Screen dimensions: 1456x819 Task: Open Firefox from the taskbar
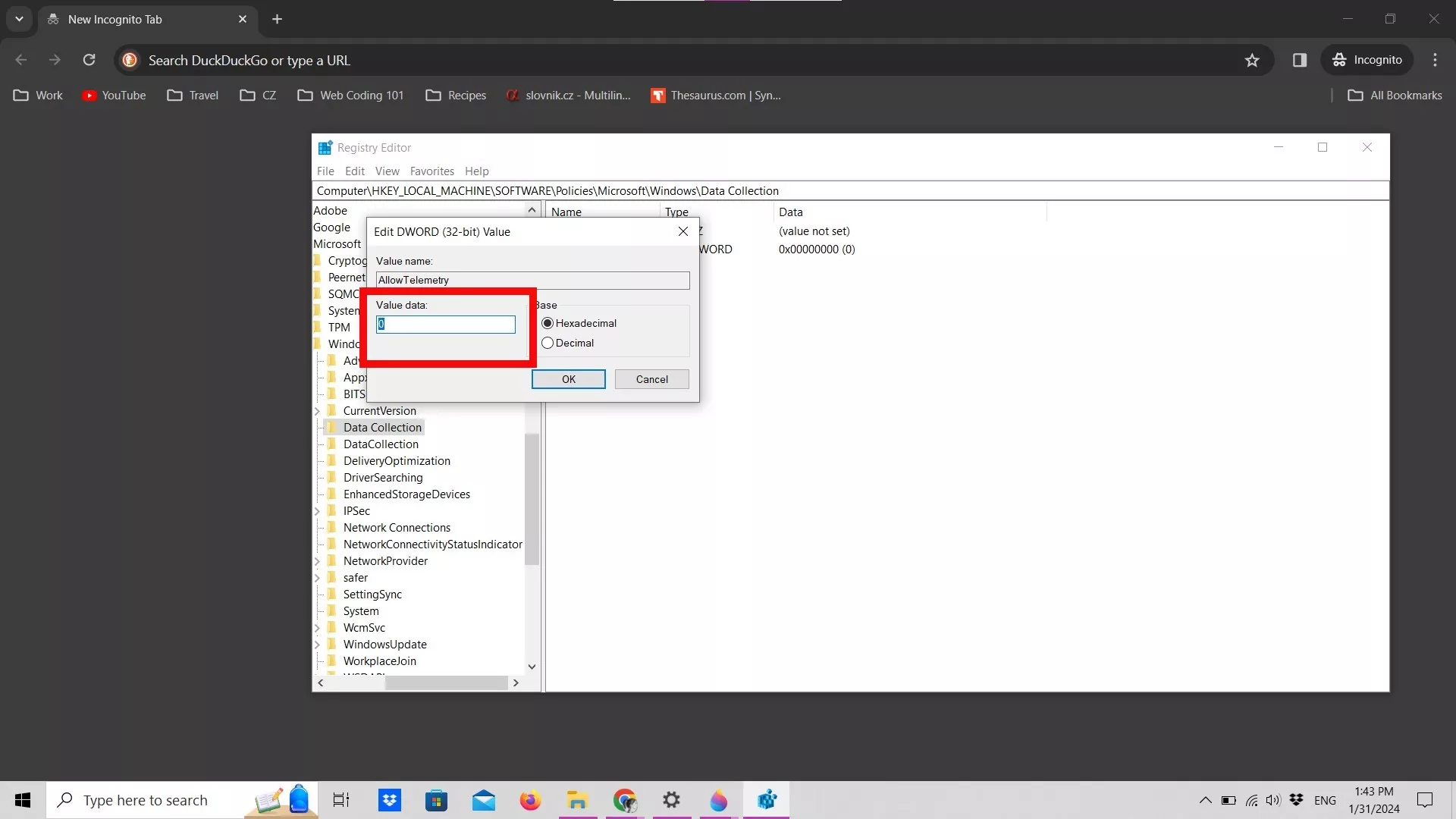[530, 800]
